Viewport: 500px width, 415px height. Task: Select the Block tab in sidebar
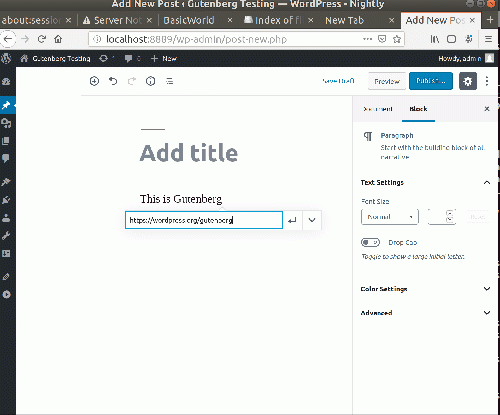[418, 109]
